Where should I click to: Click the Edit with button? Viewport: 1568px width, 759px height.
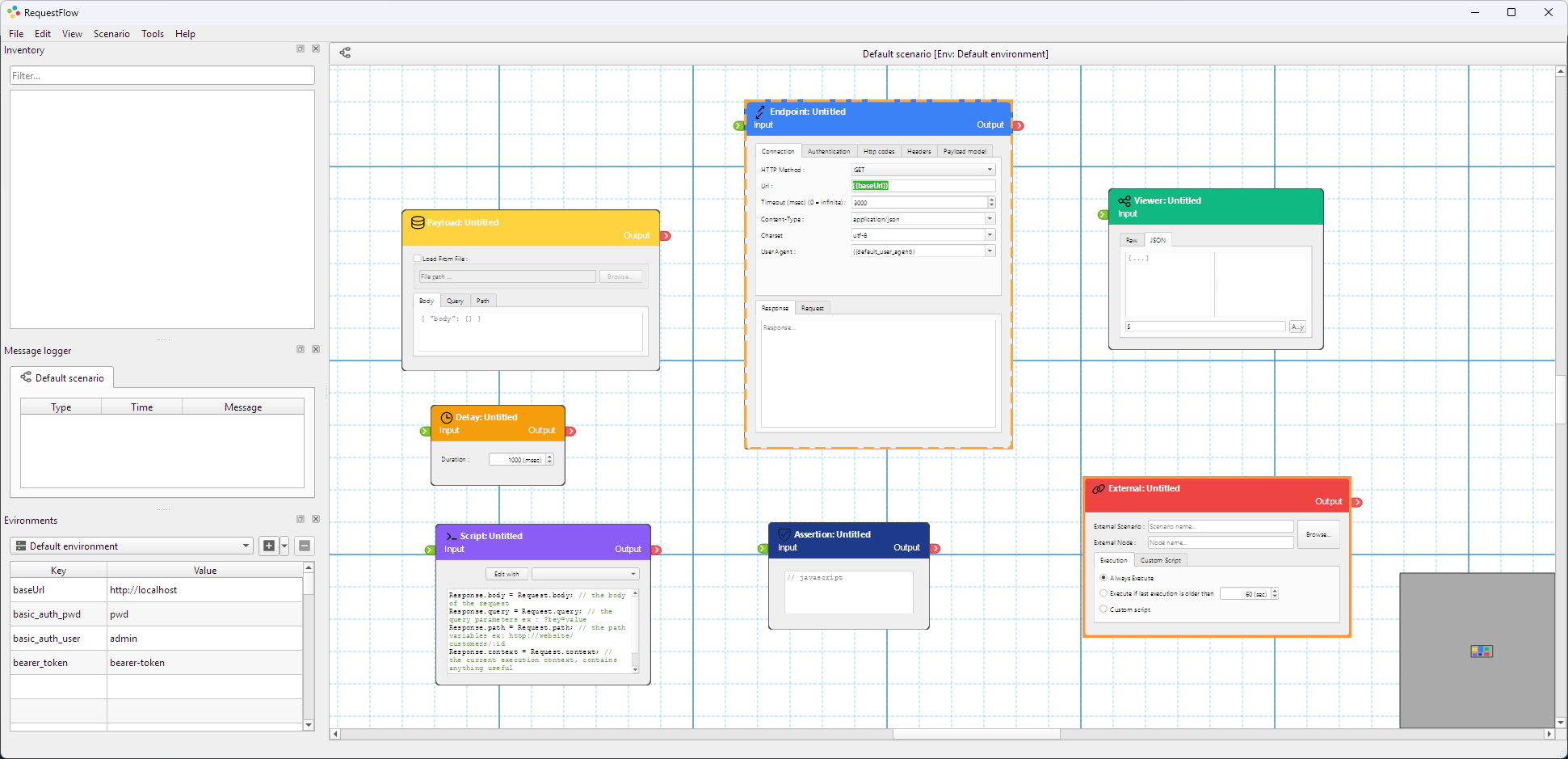[507, 574]
